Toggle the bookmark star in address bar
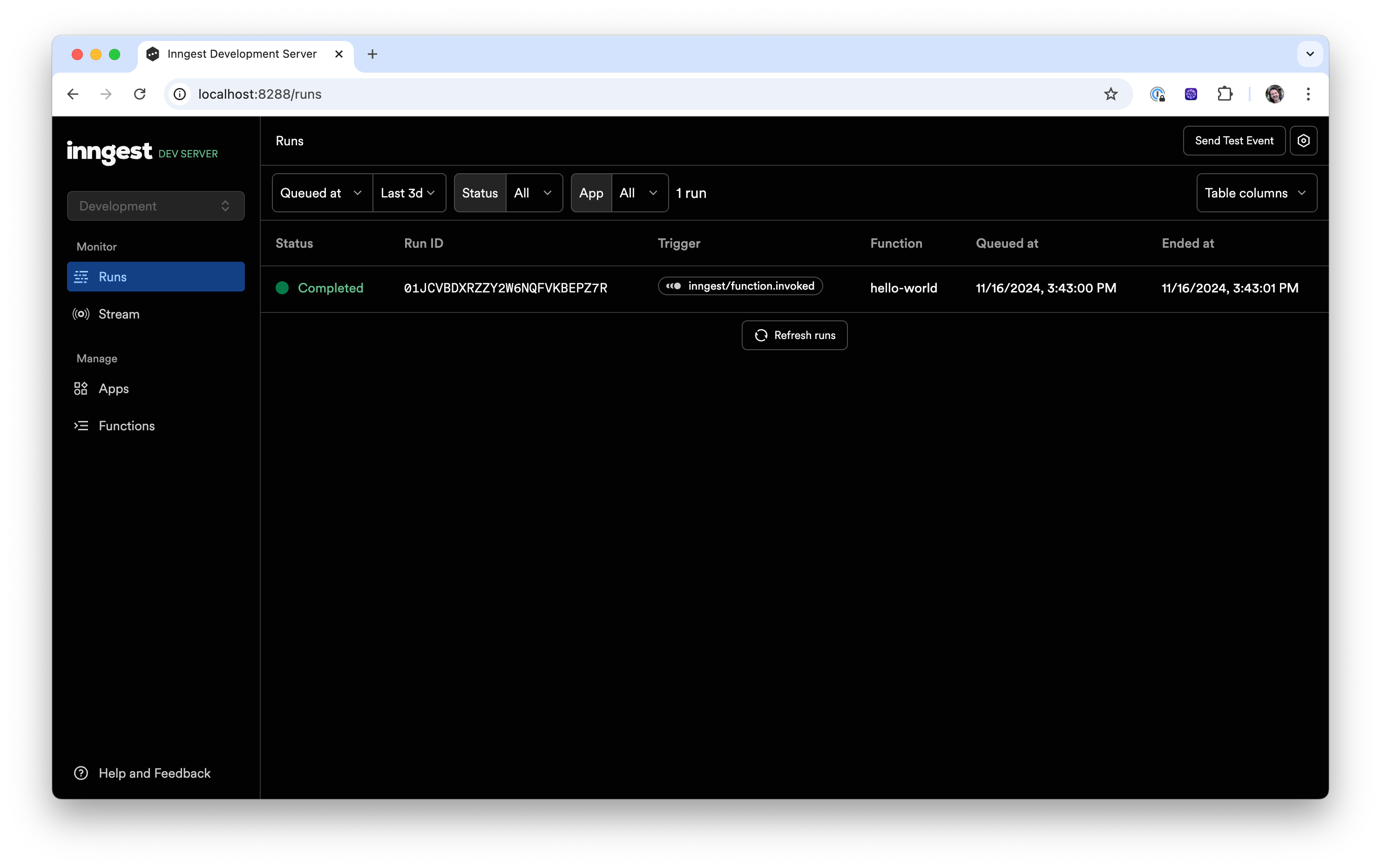The width and height of the screenshot is (1381, 868). click(1110, 94)
